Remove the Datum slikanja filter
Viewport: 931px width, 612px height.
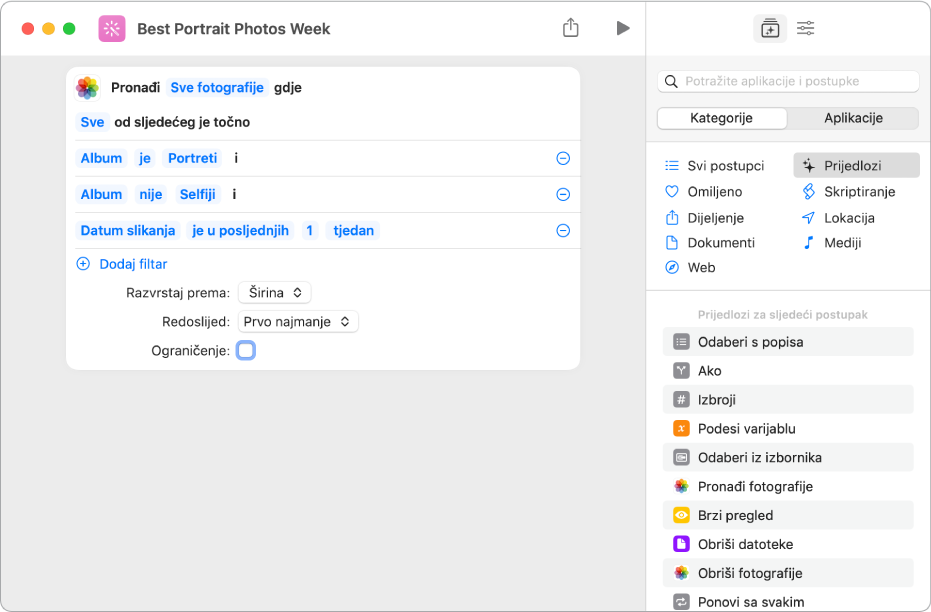tap(563, 230)
